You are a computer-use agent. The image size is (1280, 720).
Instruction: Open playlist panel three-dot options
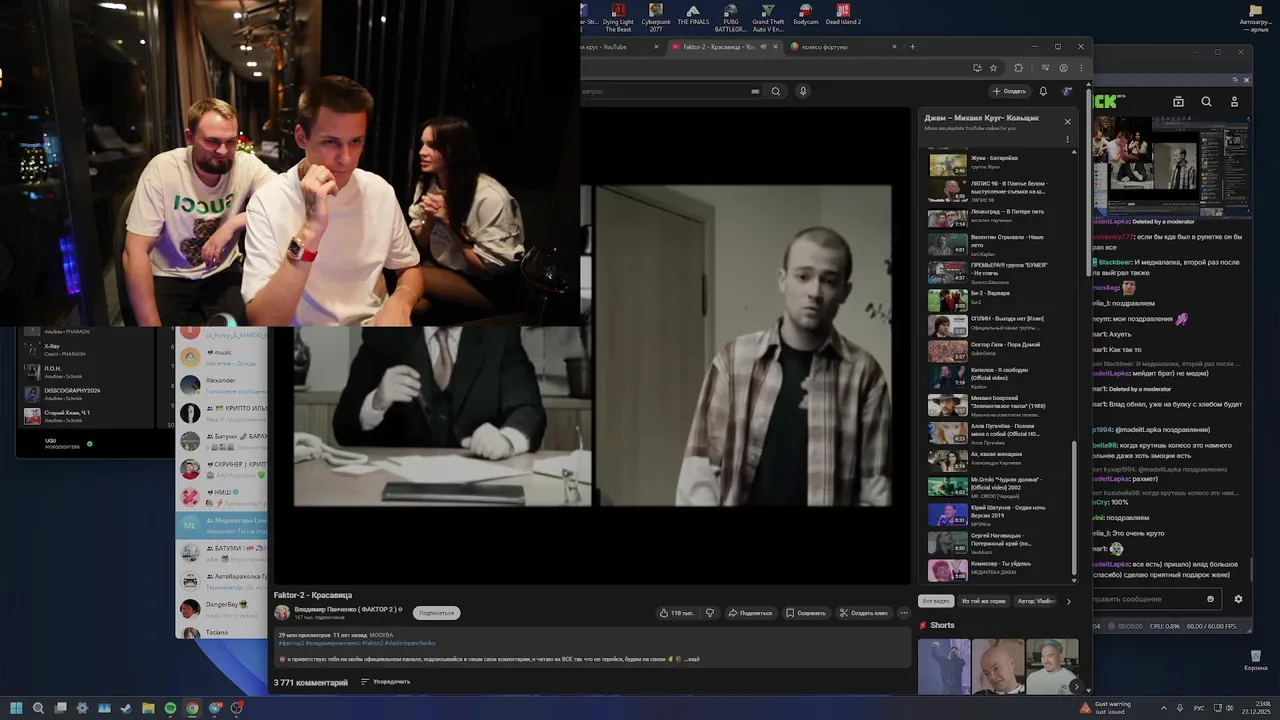click(1067, 139)
